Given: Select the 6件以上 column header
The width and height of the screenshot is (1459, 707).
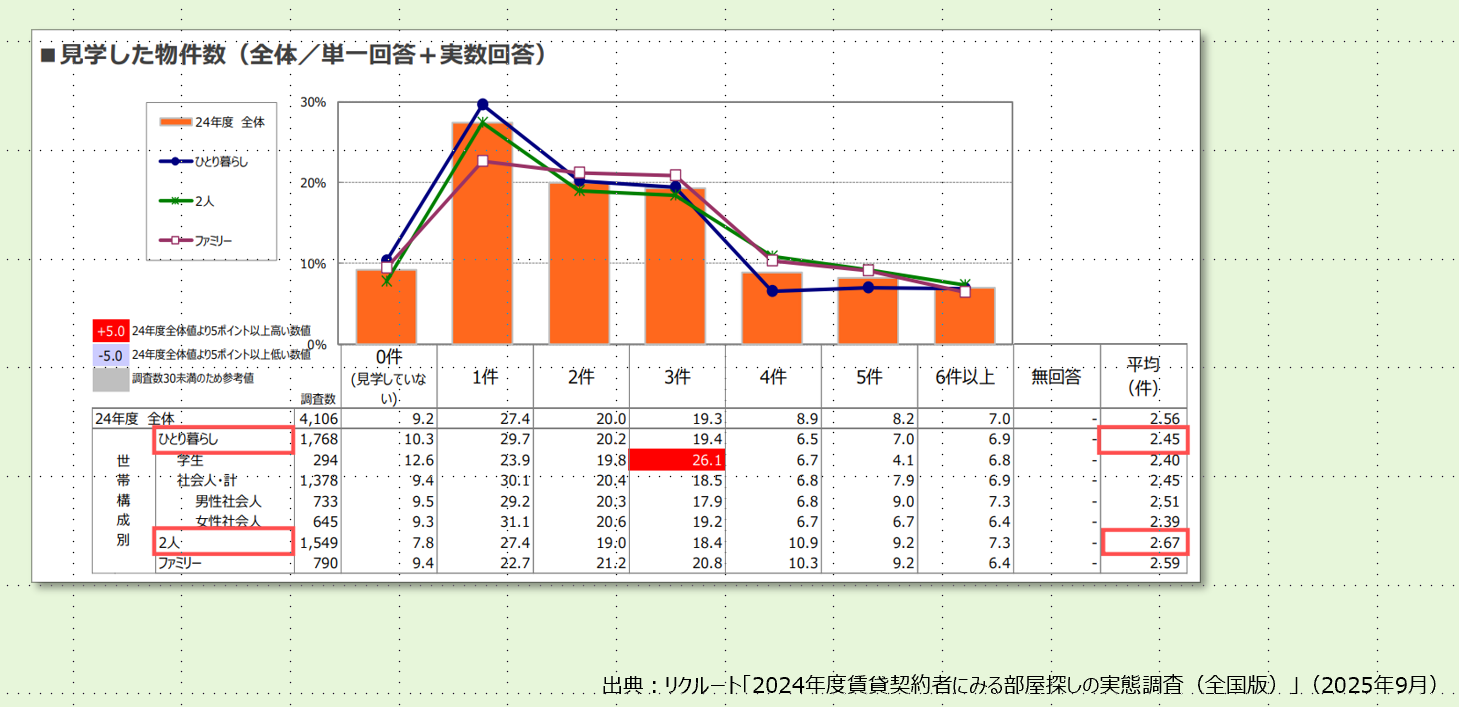Looking at the screenshot, I should tap(966, 376).
